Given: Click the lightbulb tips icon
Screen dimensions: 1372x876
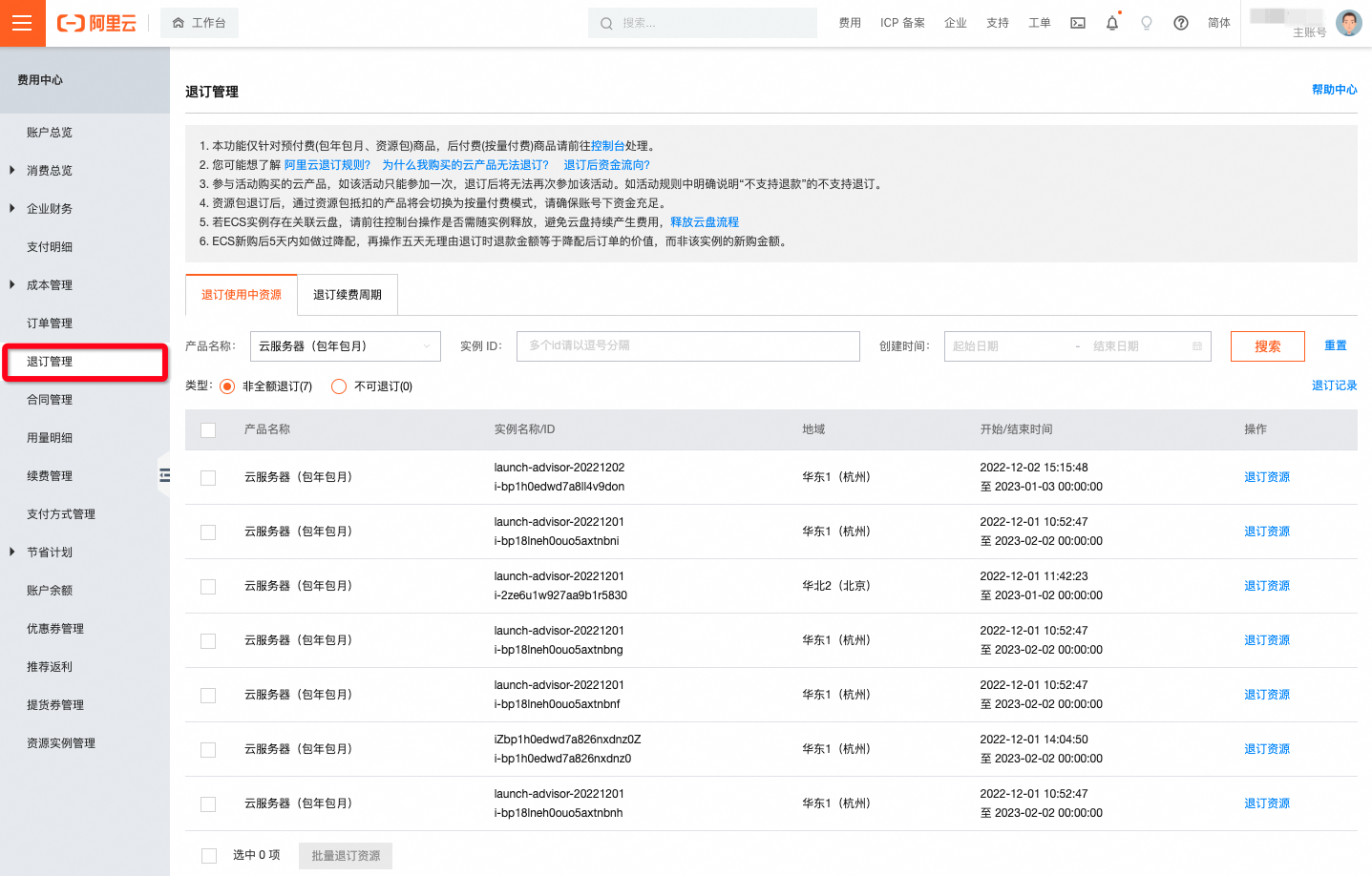Looking at the screenshot, I should coord(1147,23).
